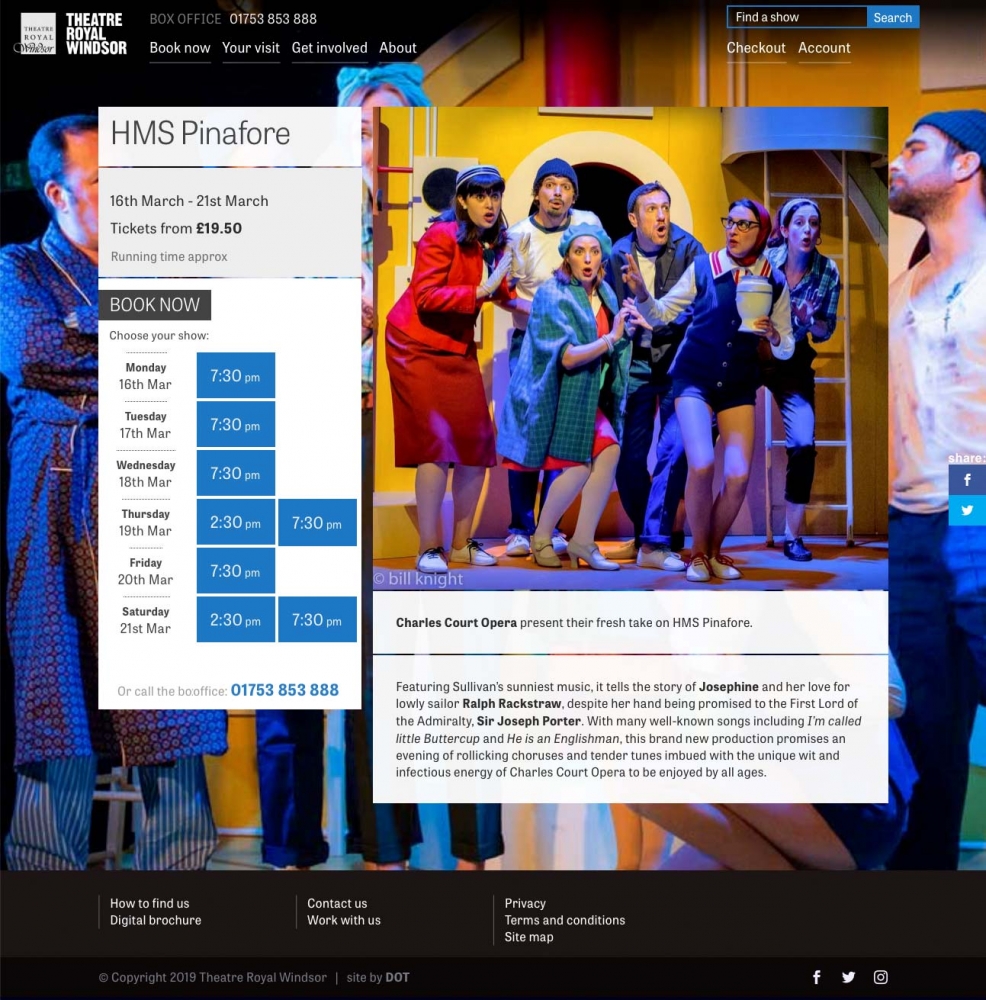Viewport: 986px width, 1000px height.
Task: Click the £19.50 ticket price
Action: pyautogui.click(x=219, y=228)
